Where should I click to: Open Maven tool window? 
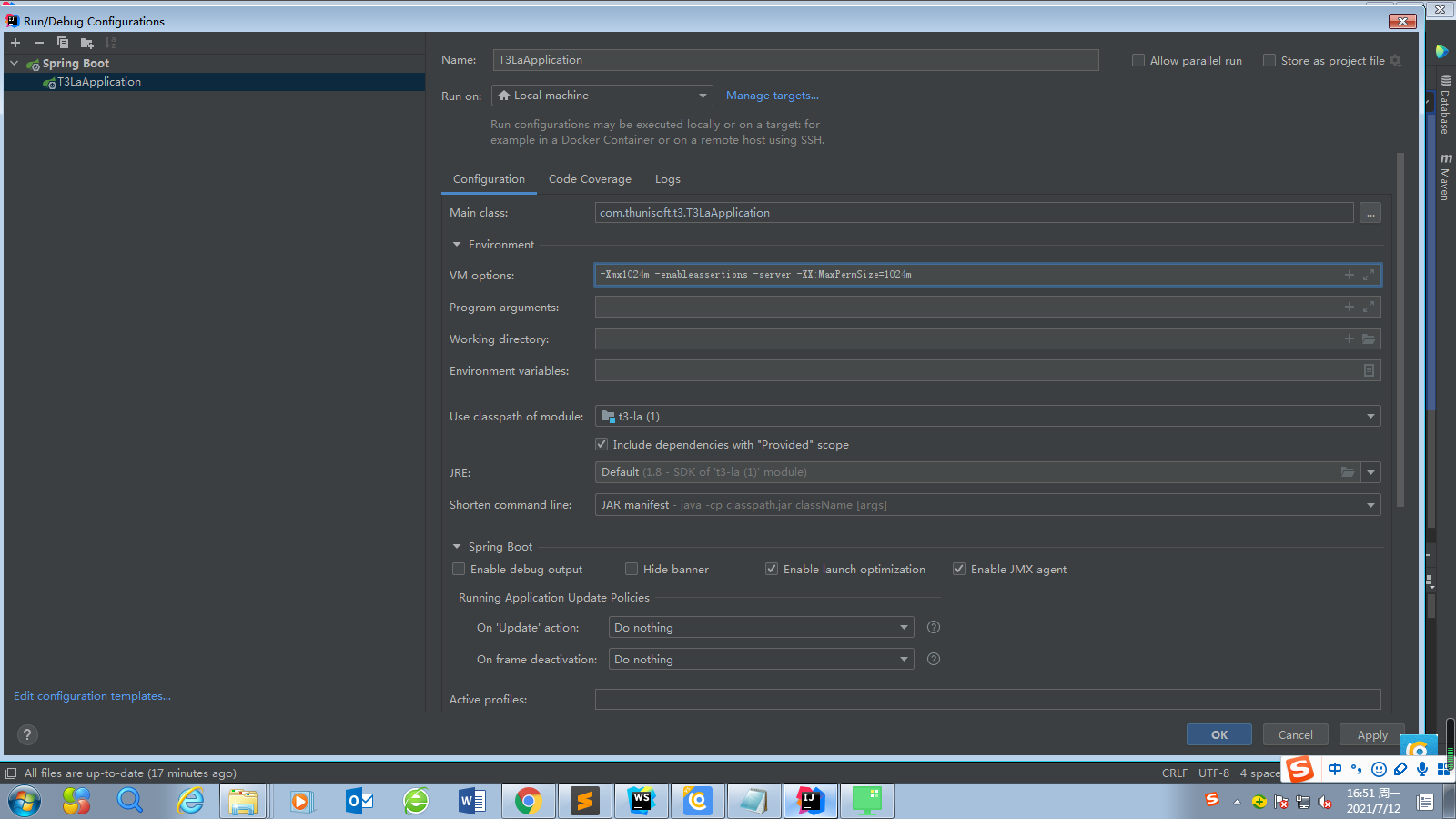[x=1444, y=177]
